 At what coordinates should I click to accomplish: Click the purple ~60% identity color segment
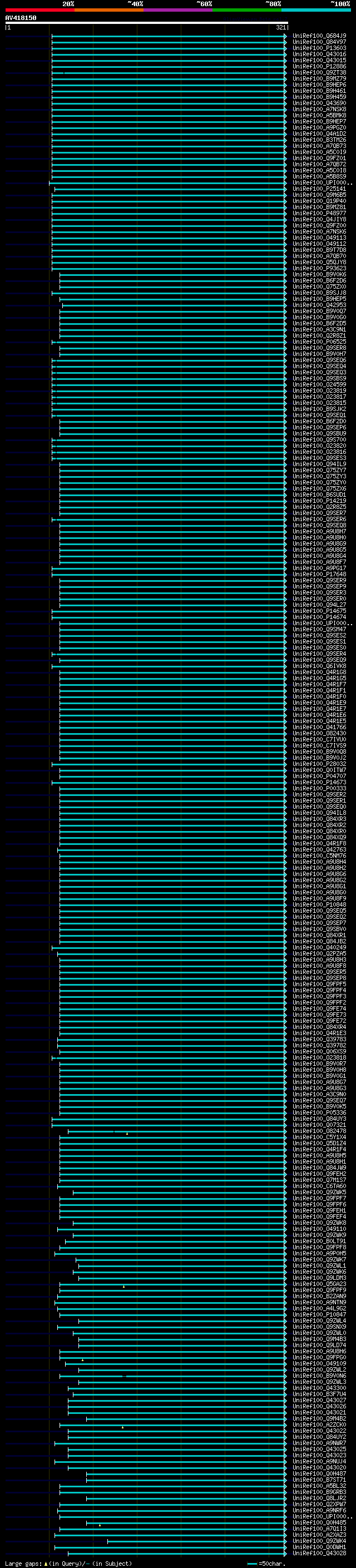coord(179,11)
